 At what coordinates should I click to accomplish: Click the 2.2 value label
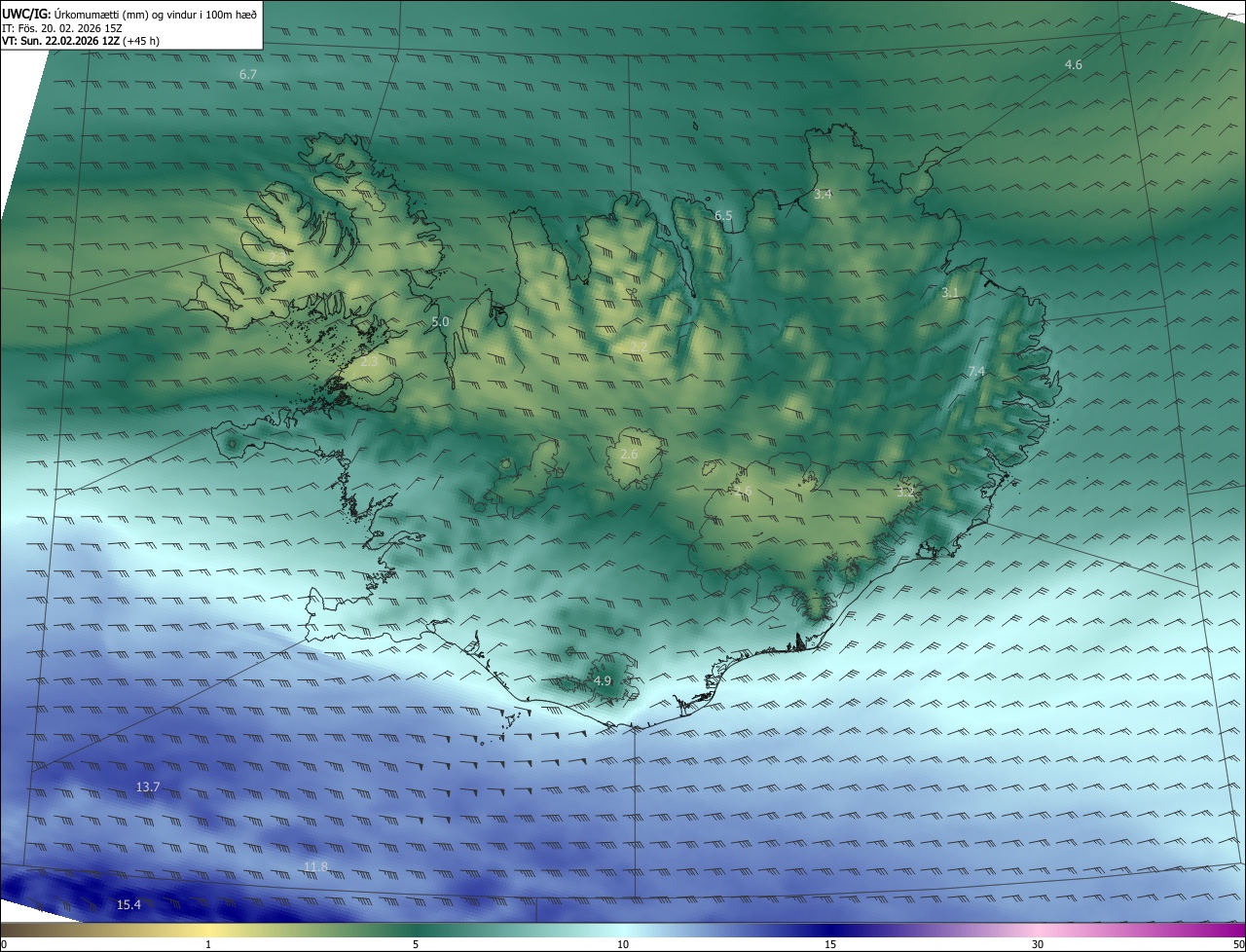(x=639, y=347)
